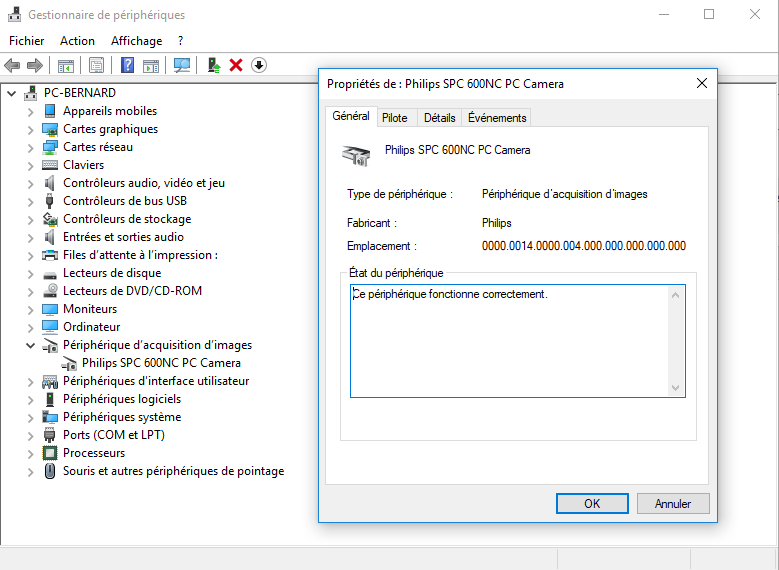Expand Contrôleurs audio, vidéo et jeu
Screen dimensions: 779x570
(x=30, y=184)
